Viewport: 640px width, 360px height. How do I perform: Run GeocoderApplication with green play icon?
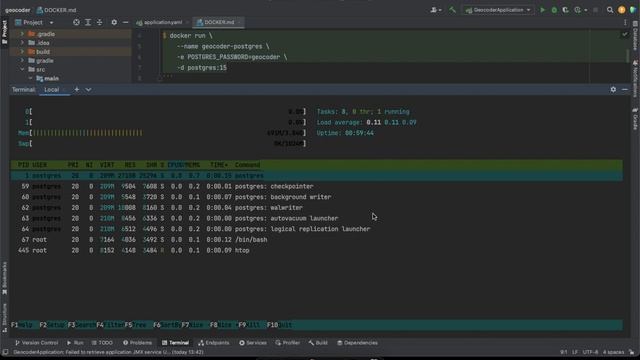542,10
